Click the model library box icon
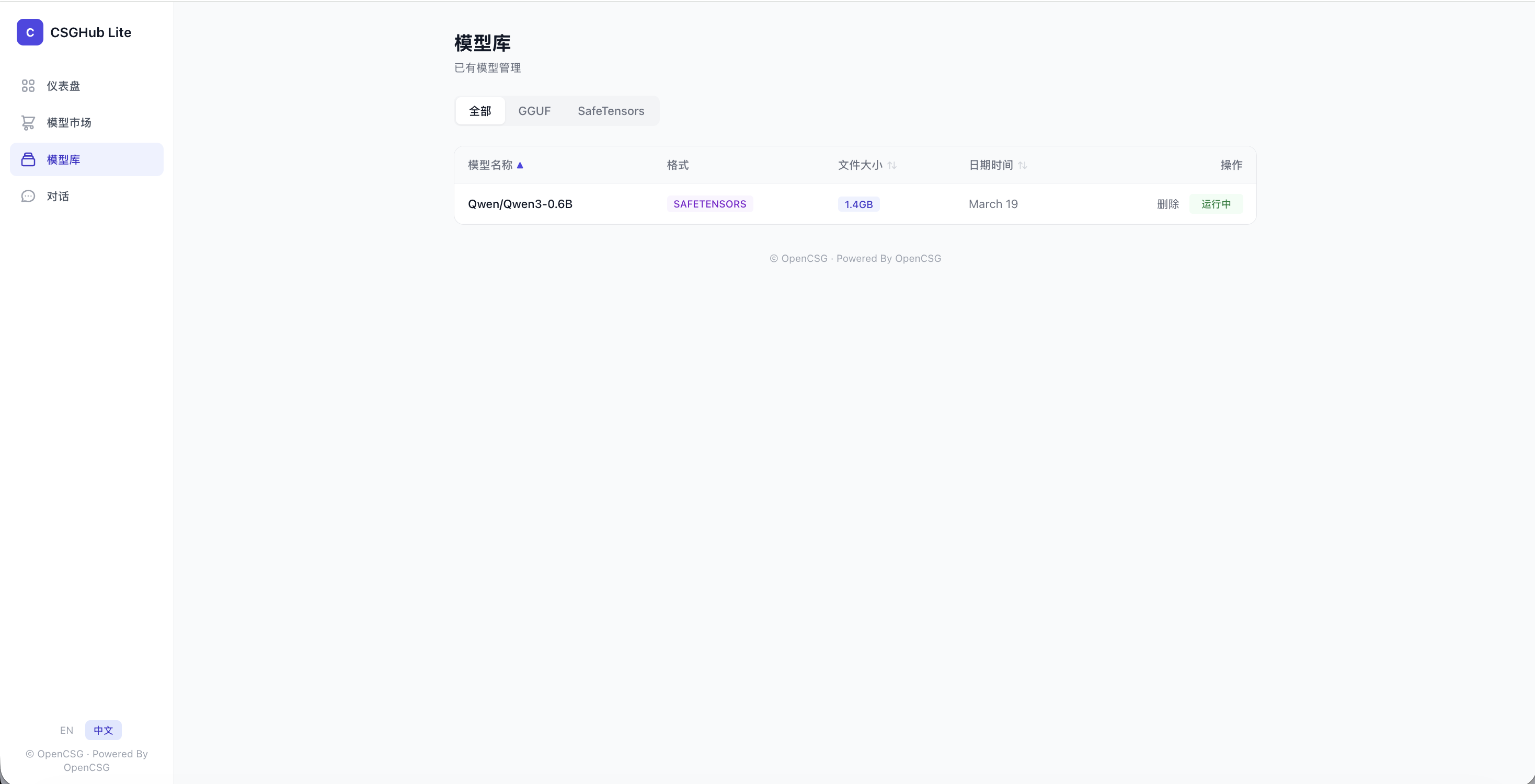 [x=28, y=159]
